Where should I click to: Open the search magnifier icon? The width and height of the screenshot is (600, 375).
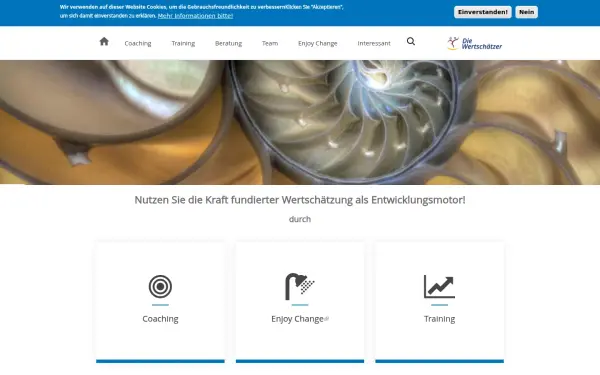(411, 41)
